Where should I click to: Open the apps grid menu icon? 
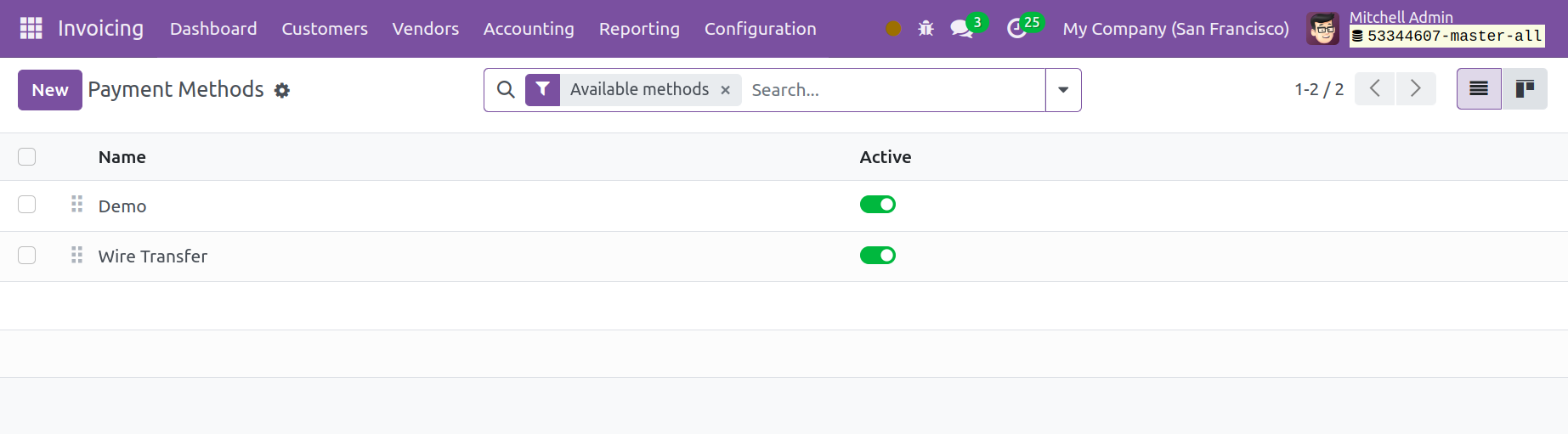[31, 28]
